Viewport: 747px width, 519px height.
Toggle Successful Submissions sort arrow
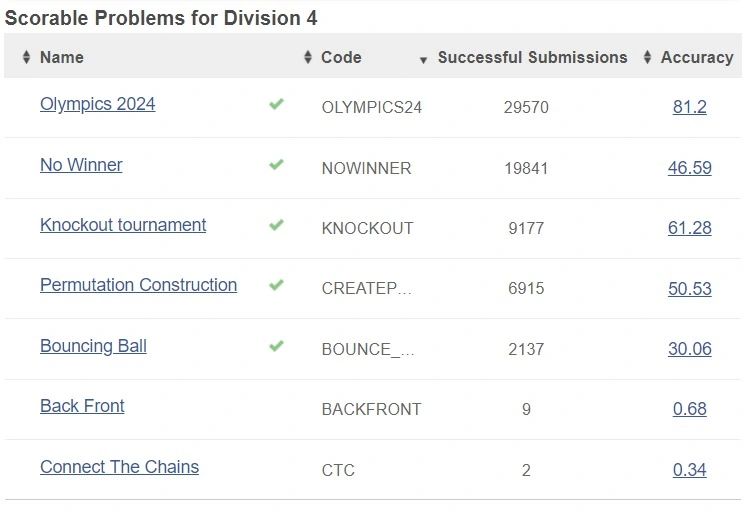point(423,60)
